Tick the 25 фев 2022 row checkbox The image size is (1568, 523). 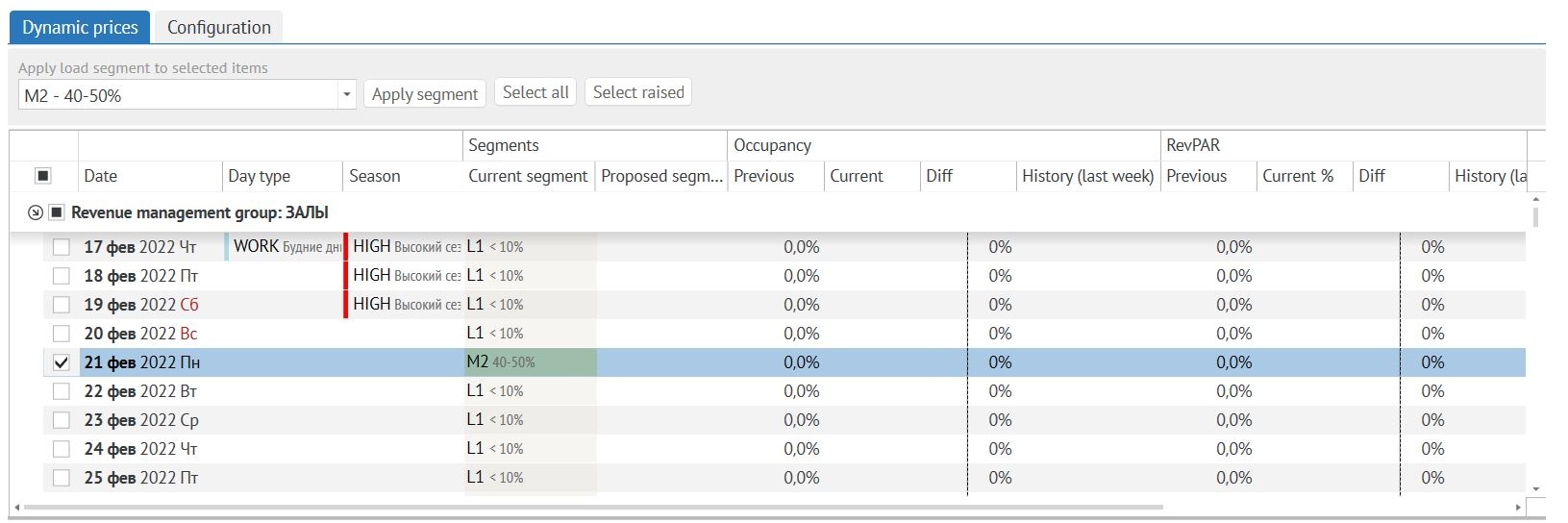[62, 478]
